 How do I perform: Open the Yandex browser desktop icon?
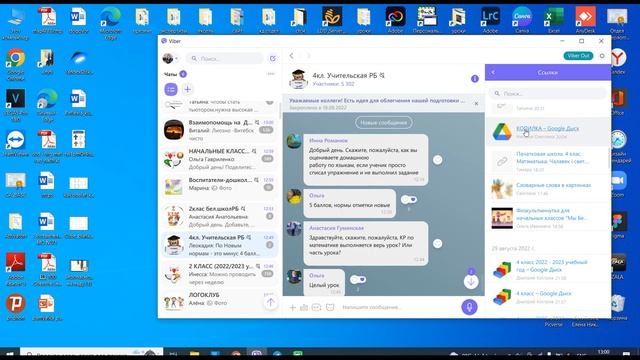(x=618, y=61)
